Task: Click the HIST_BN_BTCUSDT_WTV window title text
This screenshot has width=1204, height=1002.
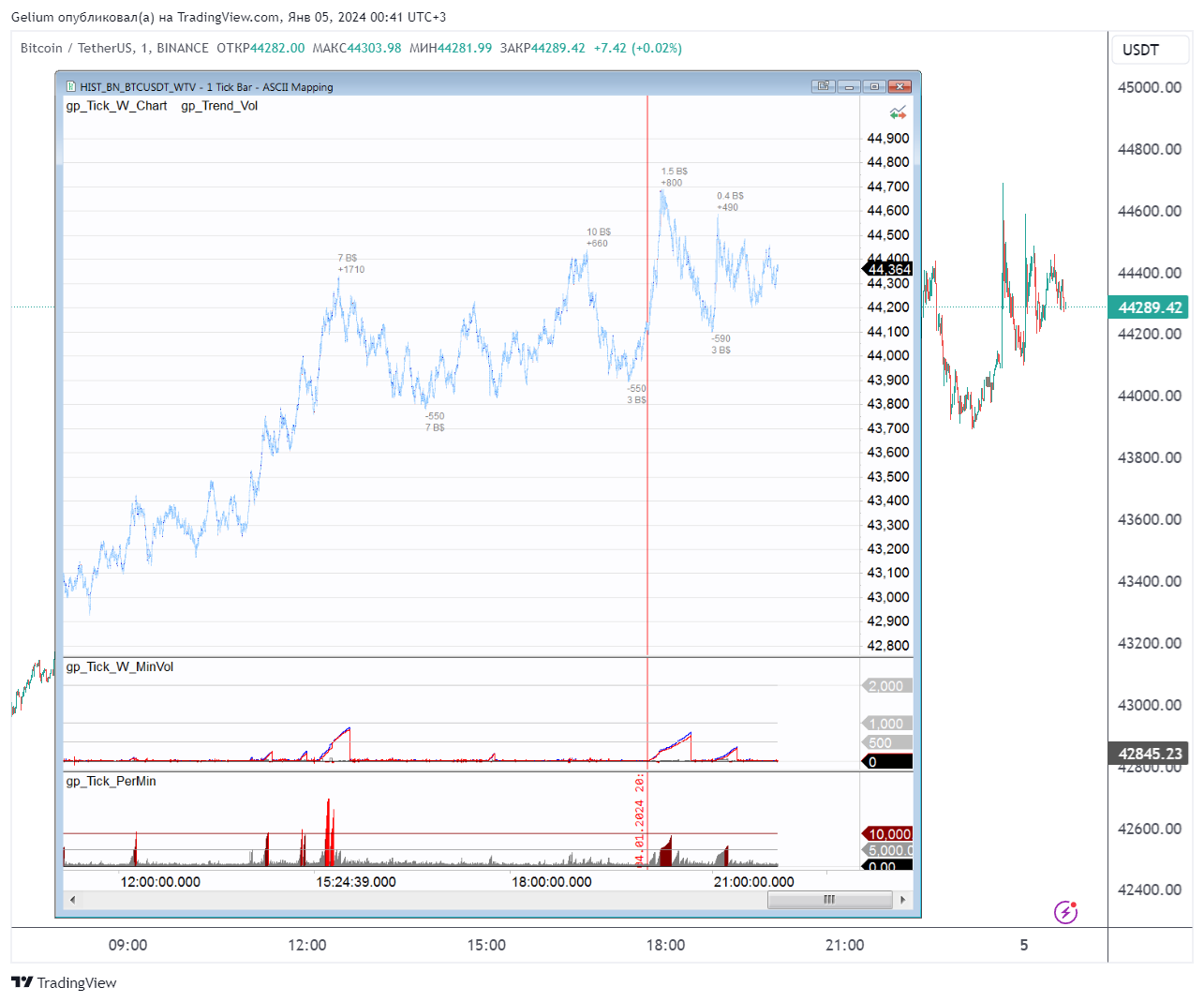Action: tap(206, 87)
